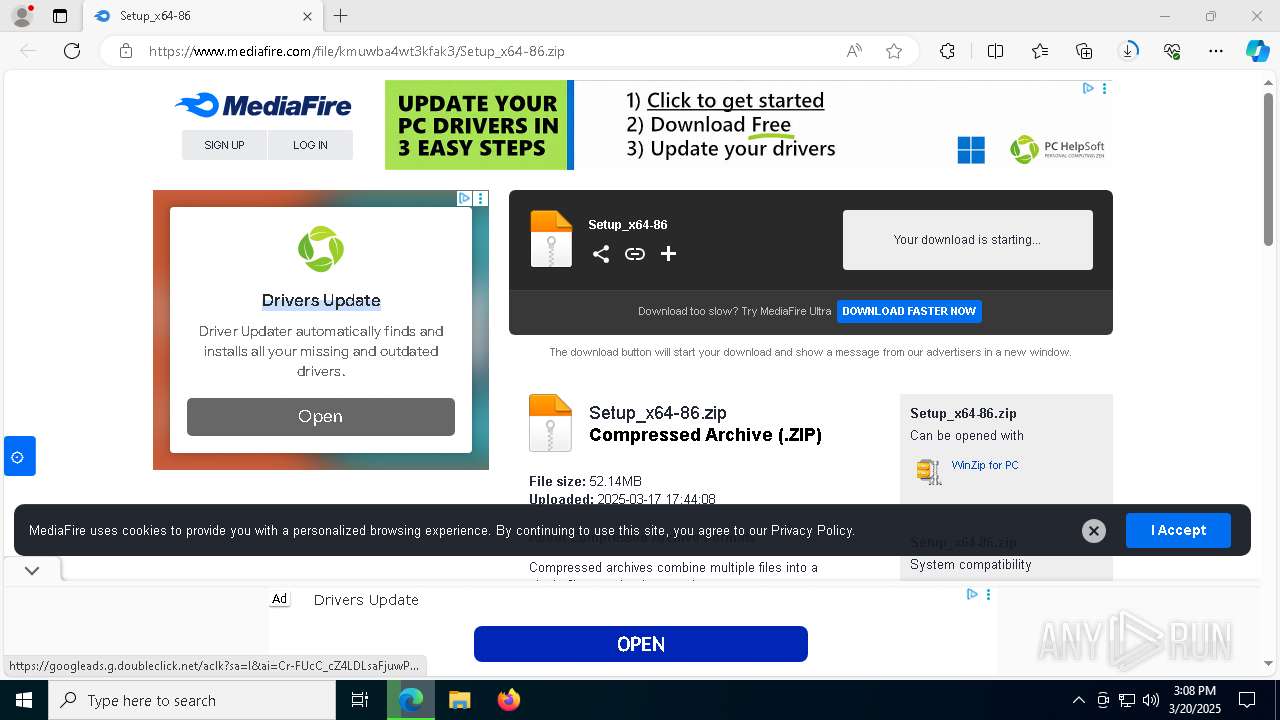This screenshot has height=720, width=1280.
Task: View site information lock icon
Action: point(126,51)
